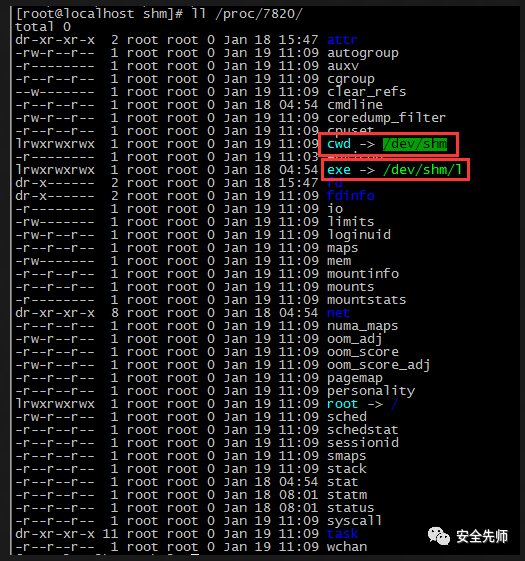Click the "syscall" file name
The height and width of the screenshot is (561, 525).
coord(354,521)
